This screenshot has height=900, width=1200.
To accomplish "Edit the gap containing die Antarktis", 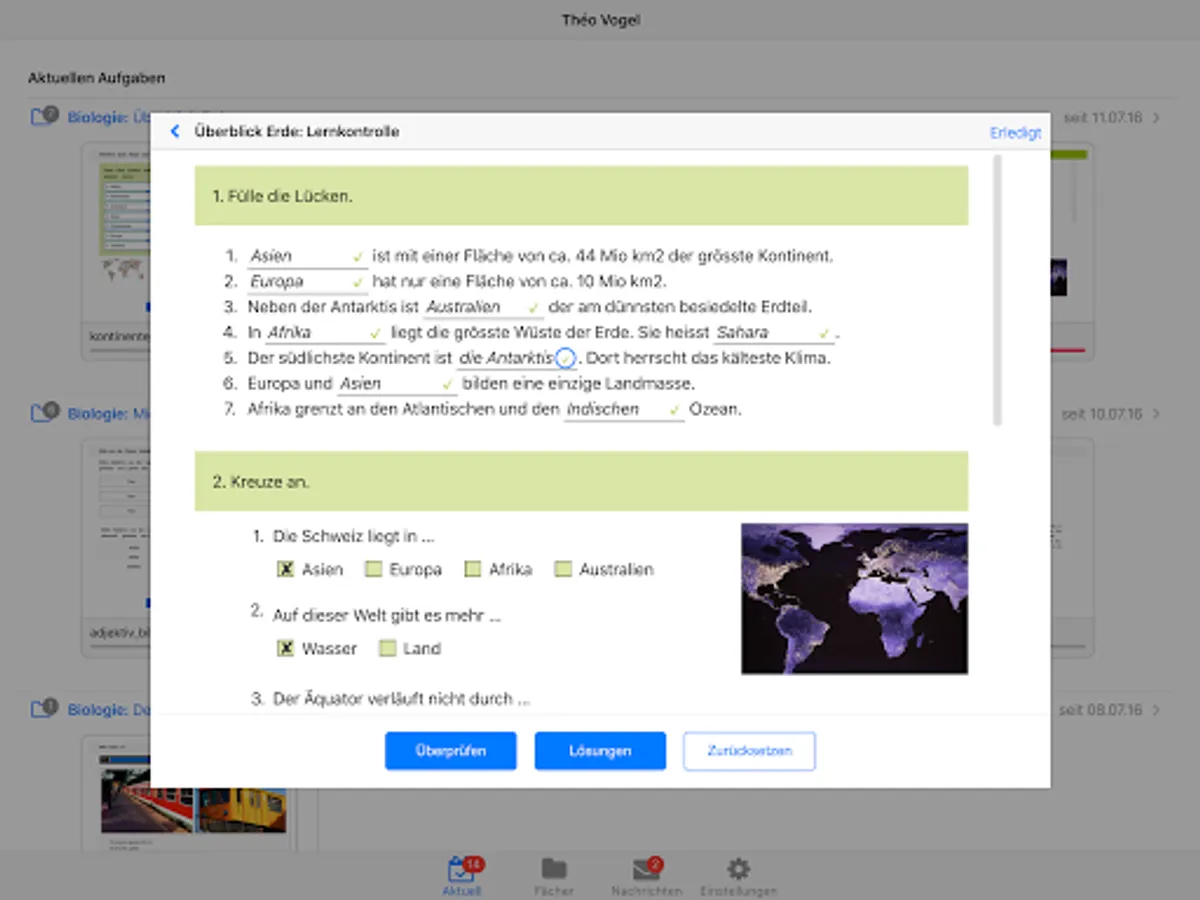I will (x=517, y=358).
